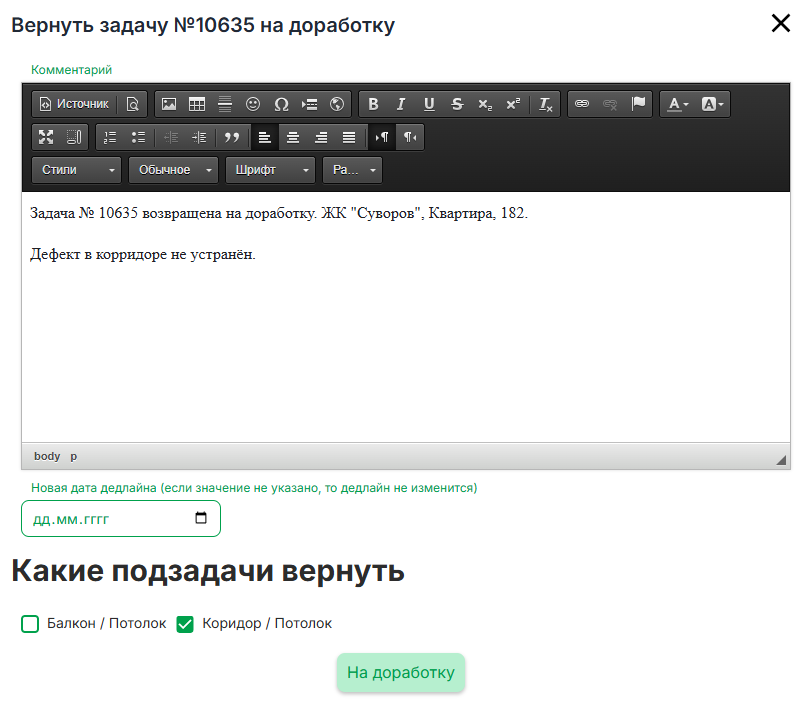Viewport: 808px width, 721px height.
Task: Toggle underline formatting
Action: 429,104
